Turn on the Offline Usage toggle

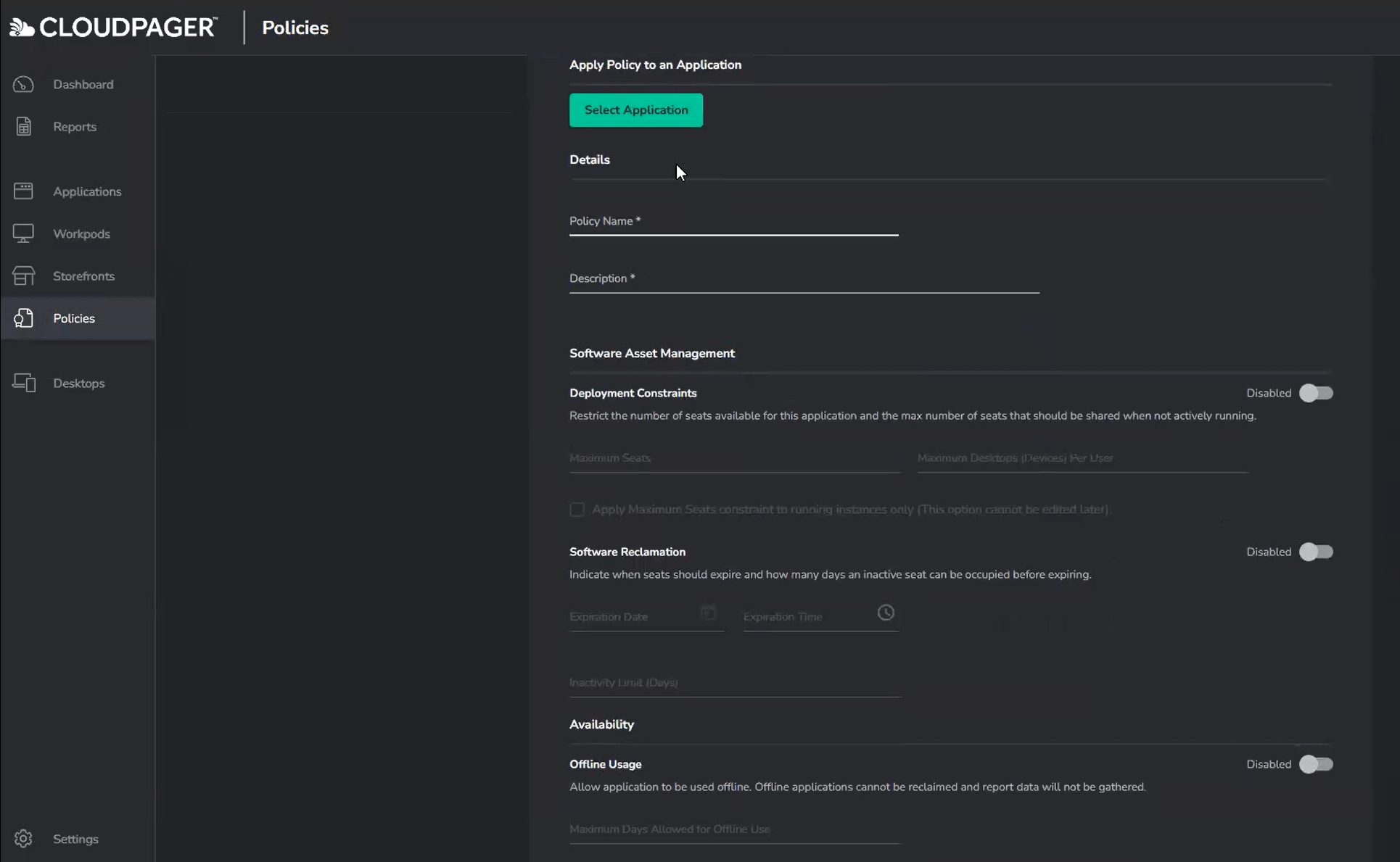click(x=1316, y=764)
